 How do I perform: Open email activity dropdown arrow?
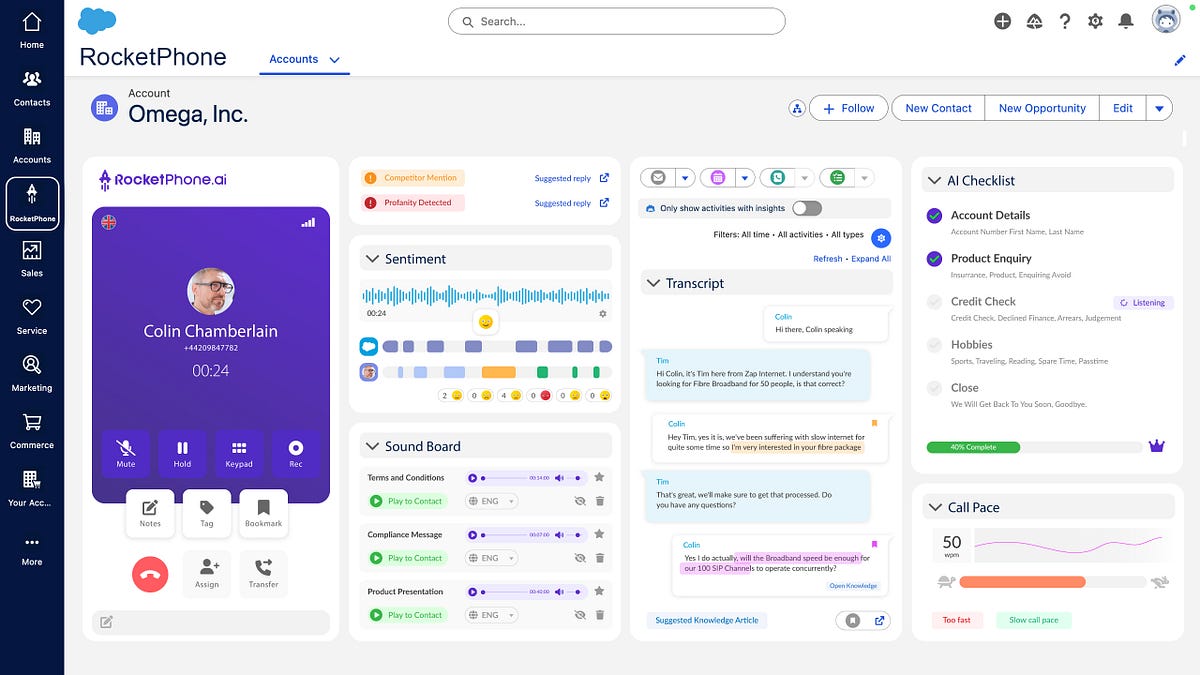pyautogui.click(x=685, y=178)
